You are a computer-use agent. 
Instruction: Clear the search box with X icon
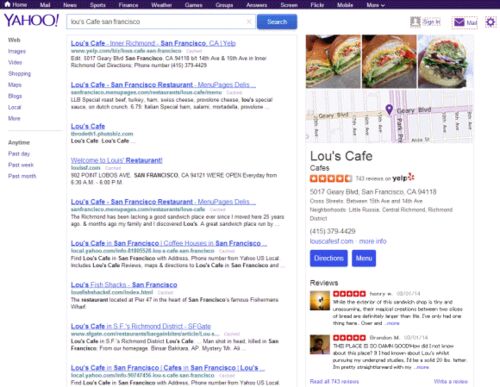249,22
